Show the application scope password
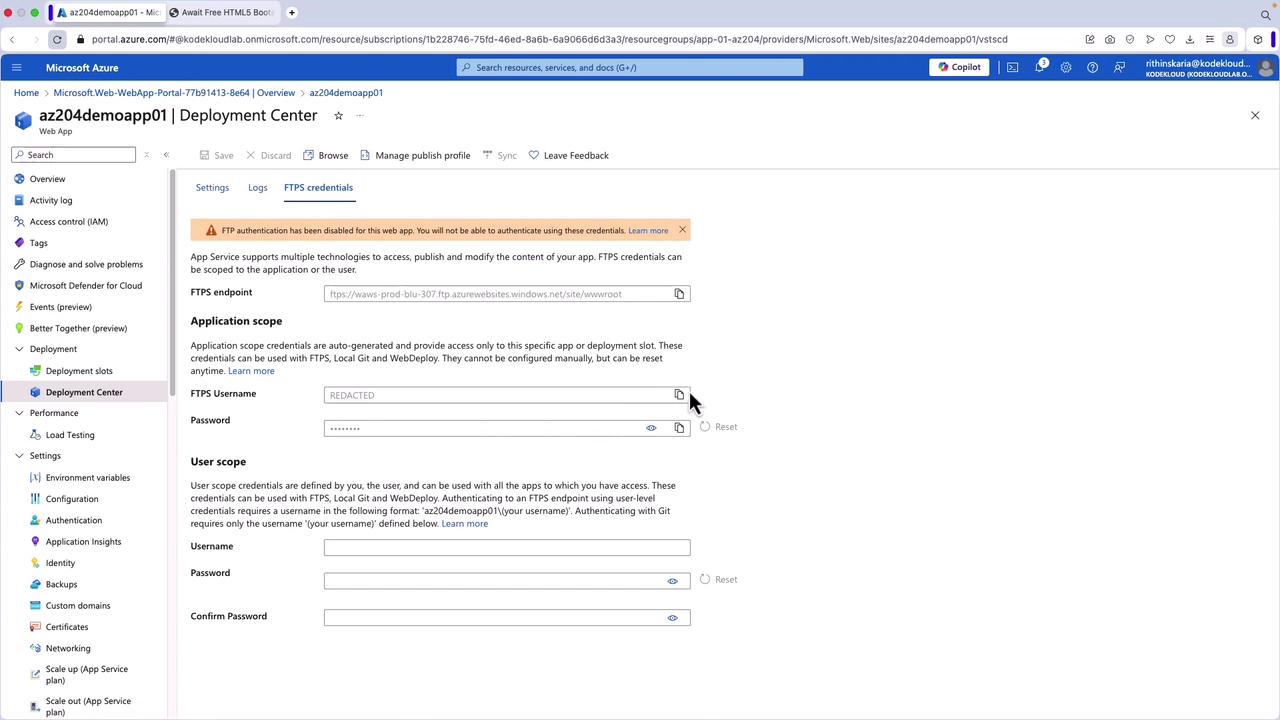 [x=651, y=428]
